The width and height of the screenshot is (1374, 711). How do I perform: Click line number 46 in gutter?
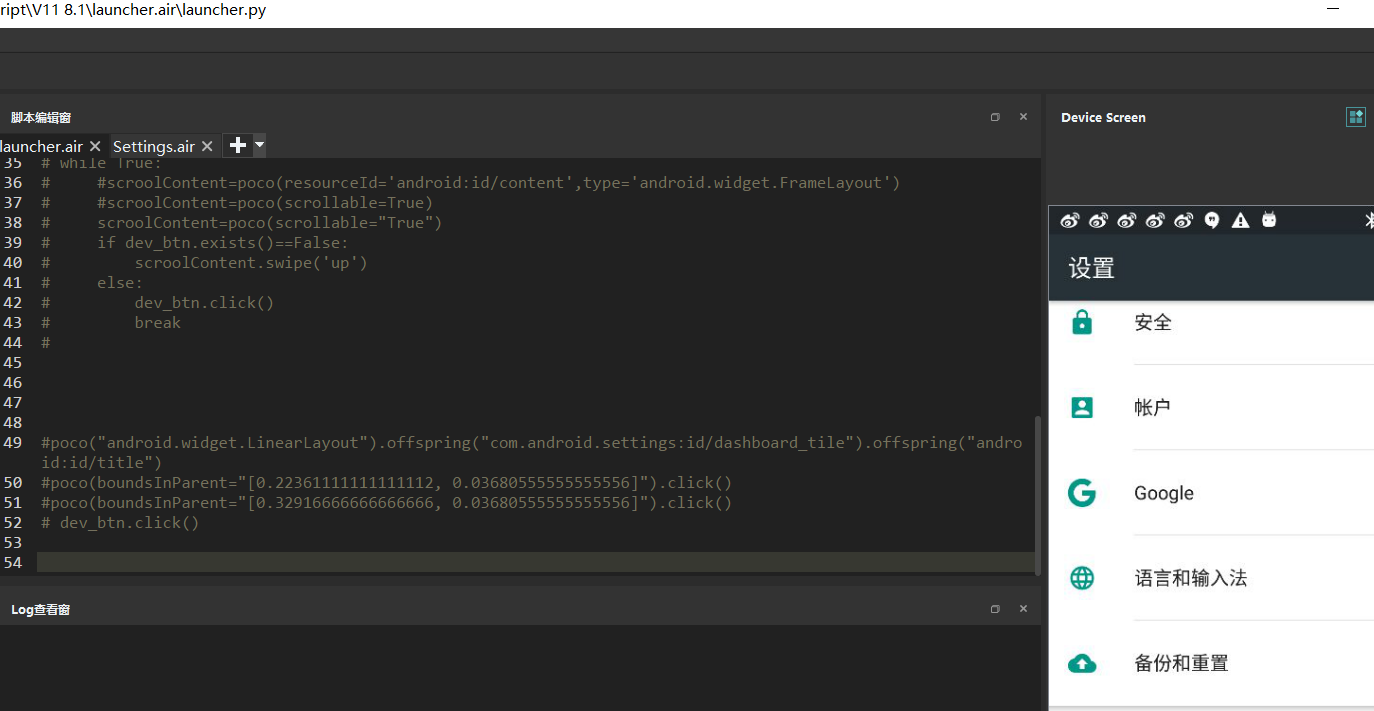12,382
